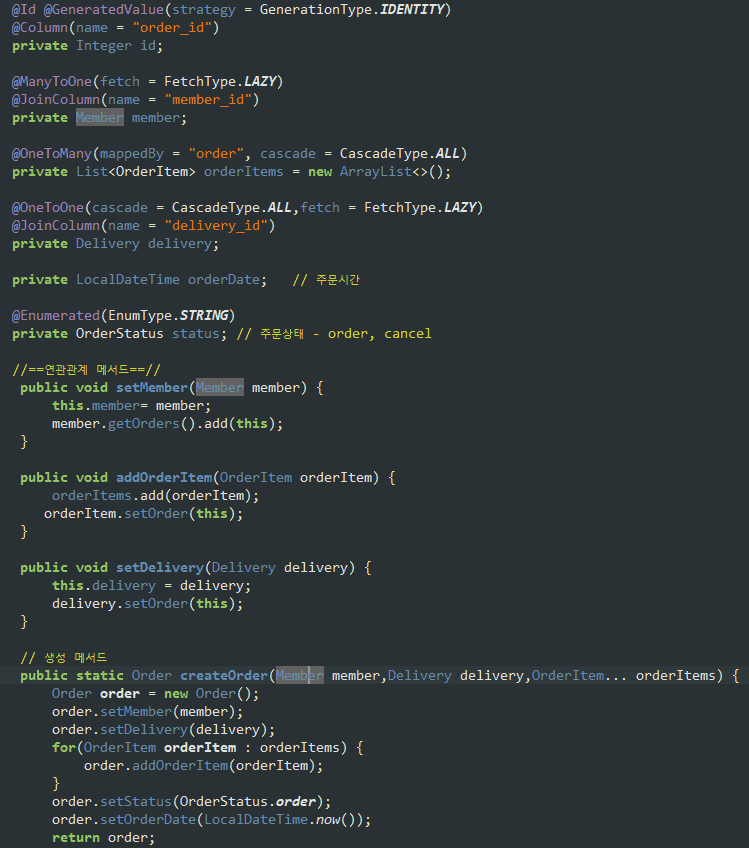Click the "member_id" string literal
Image resolution: width=749 pixels, height=848 pixels.
point(208,100)
